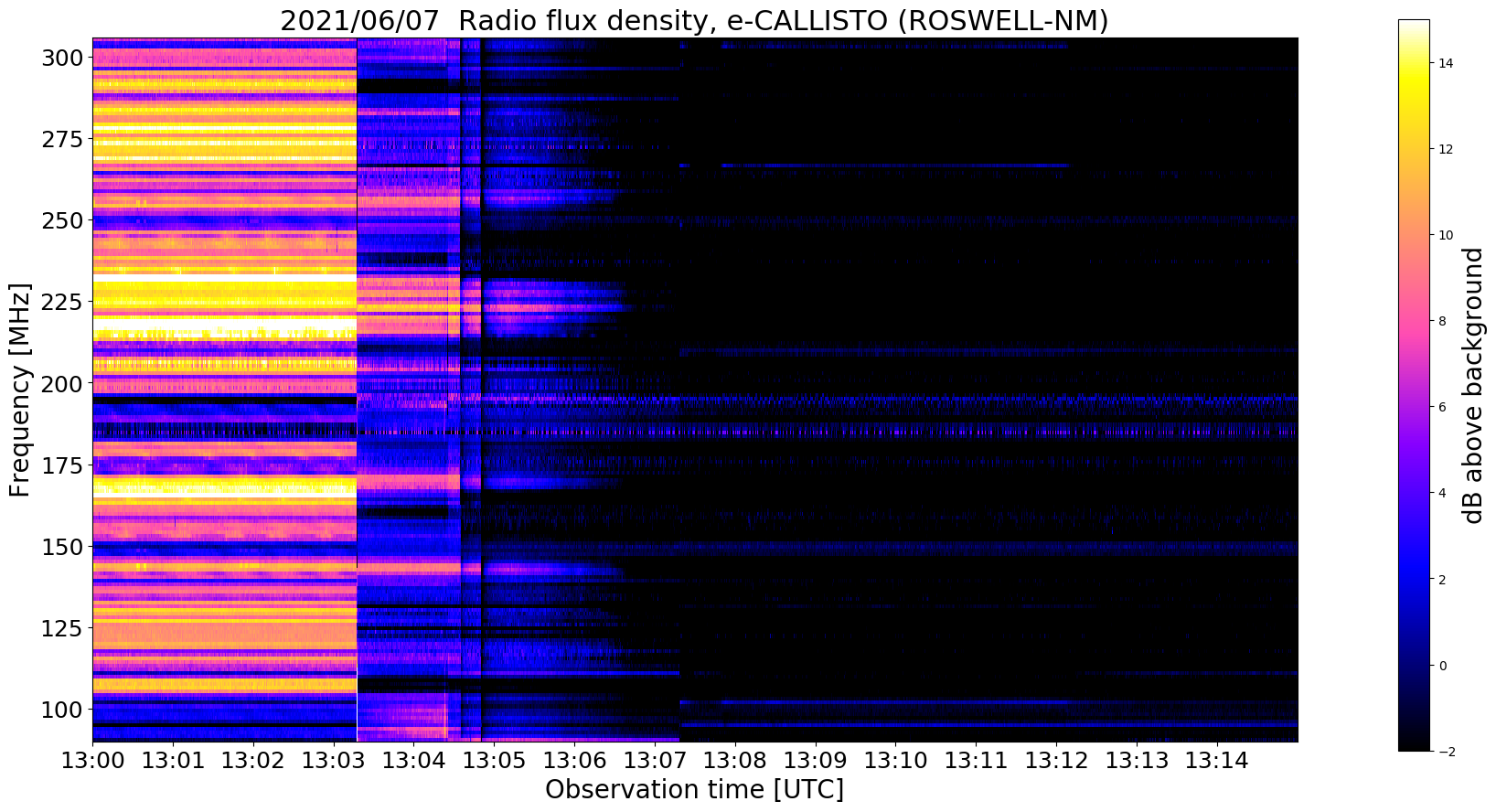Click the 250 MHz frequency tick label
1496x812 pixels.
[x=61, y=220]
